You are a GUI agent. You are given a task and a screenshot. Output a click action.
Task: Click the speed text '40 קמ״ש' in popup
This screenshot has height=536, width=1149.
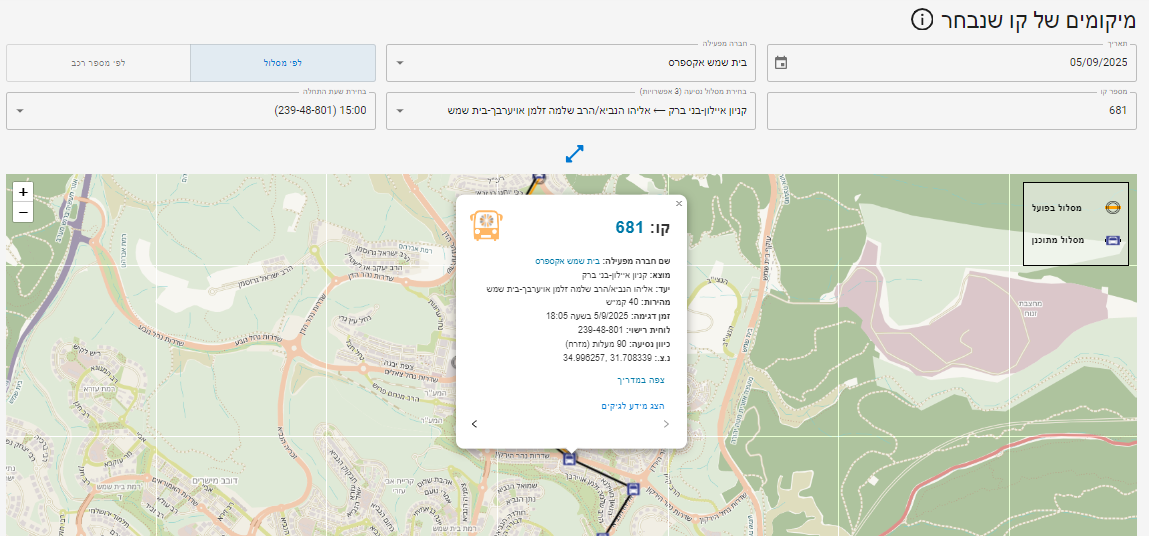click(x=624, y=302)
